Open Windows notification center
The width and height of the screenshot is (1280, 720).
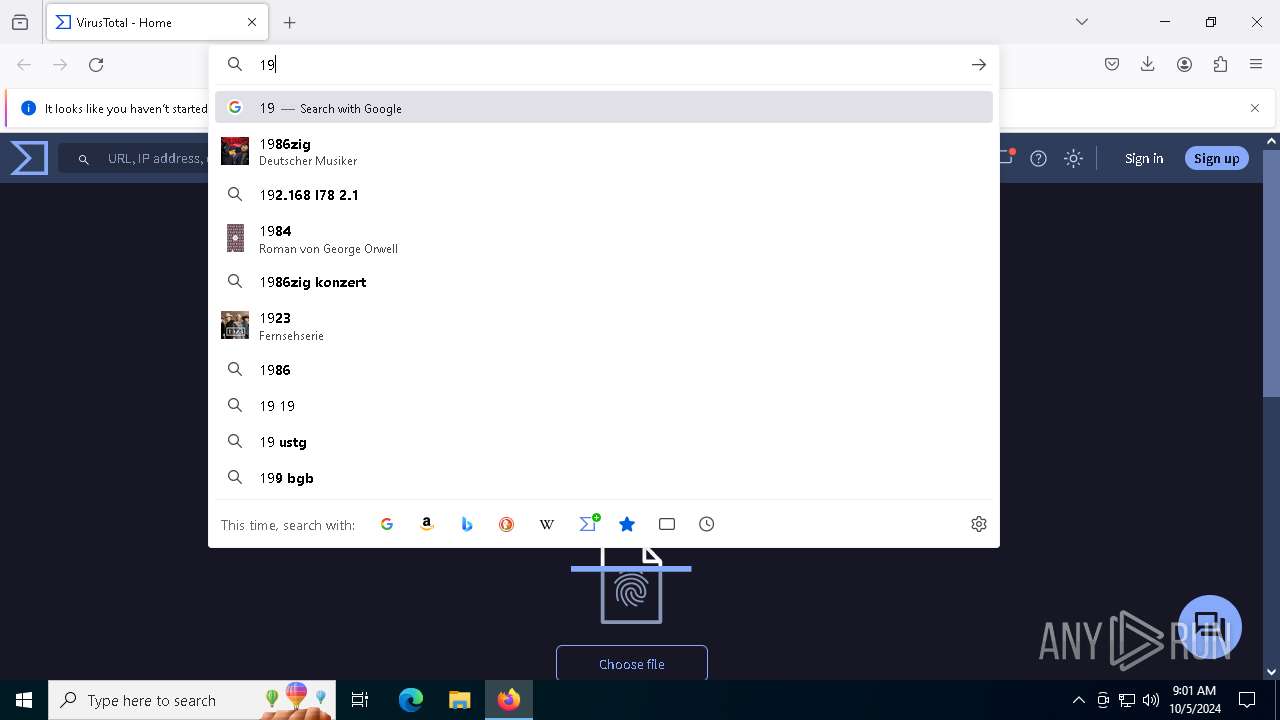(x=1247, y=700)
